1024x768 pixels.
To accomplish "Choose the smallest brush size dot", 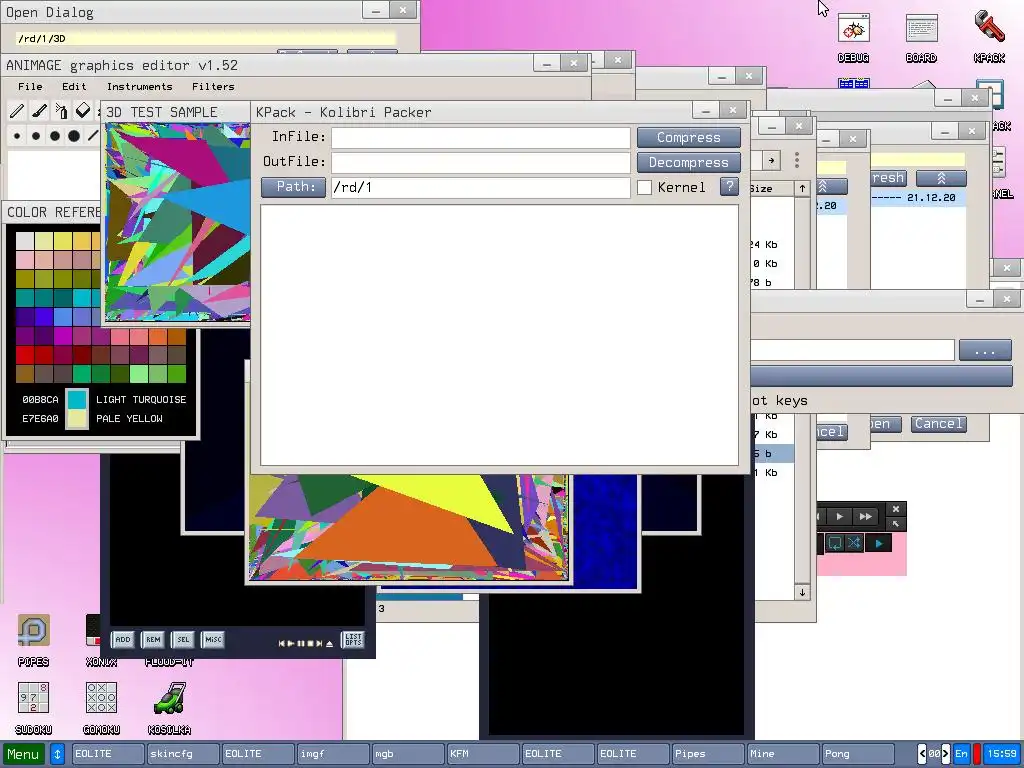I will click(x=17, y=136).
